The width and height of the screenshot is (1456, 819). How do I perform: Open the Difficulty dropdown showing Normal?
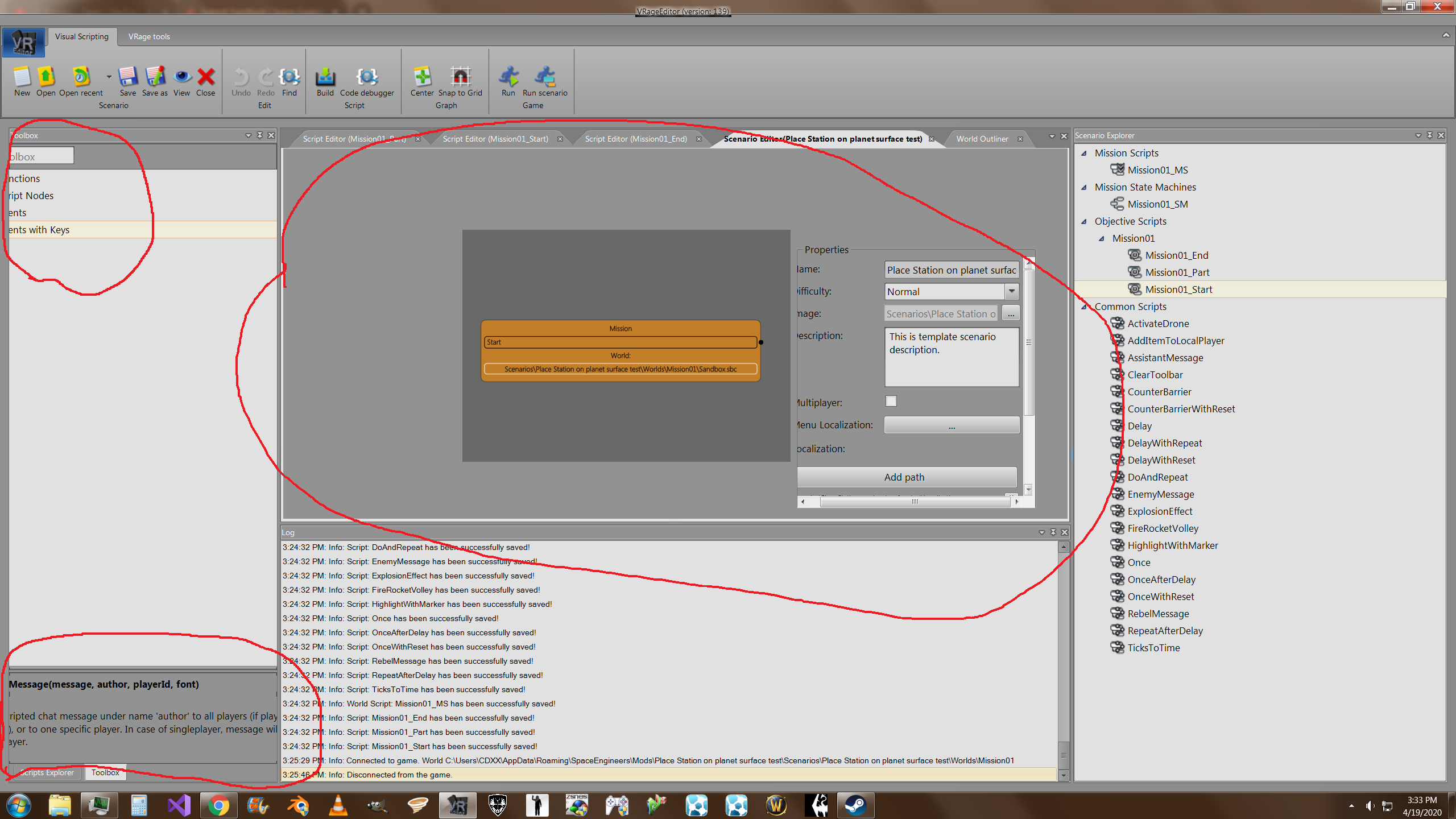point(1011,291)
